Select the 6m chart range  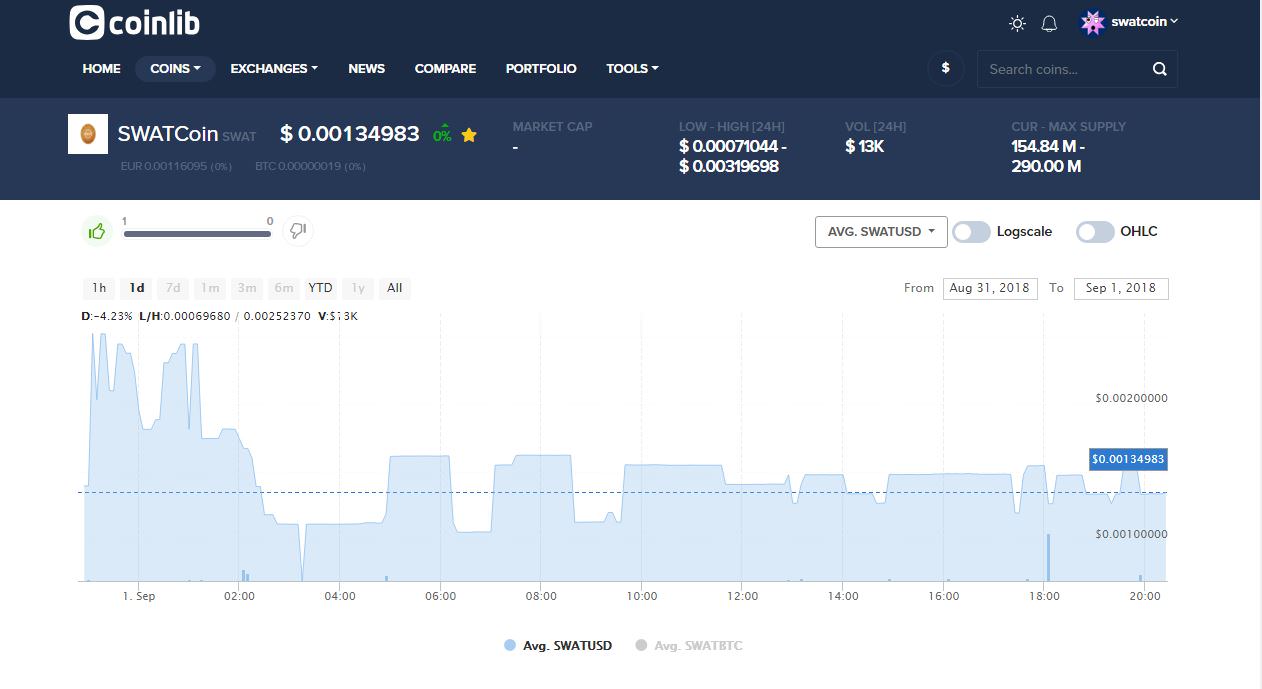point(284,288)
